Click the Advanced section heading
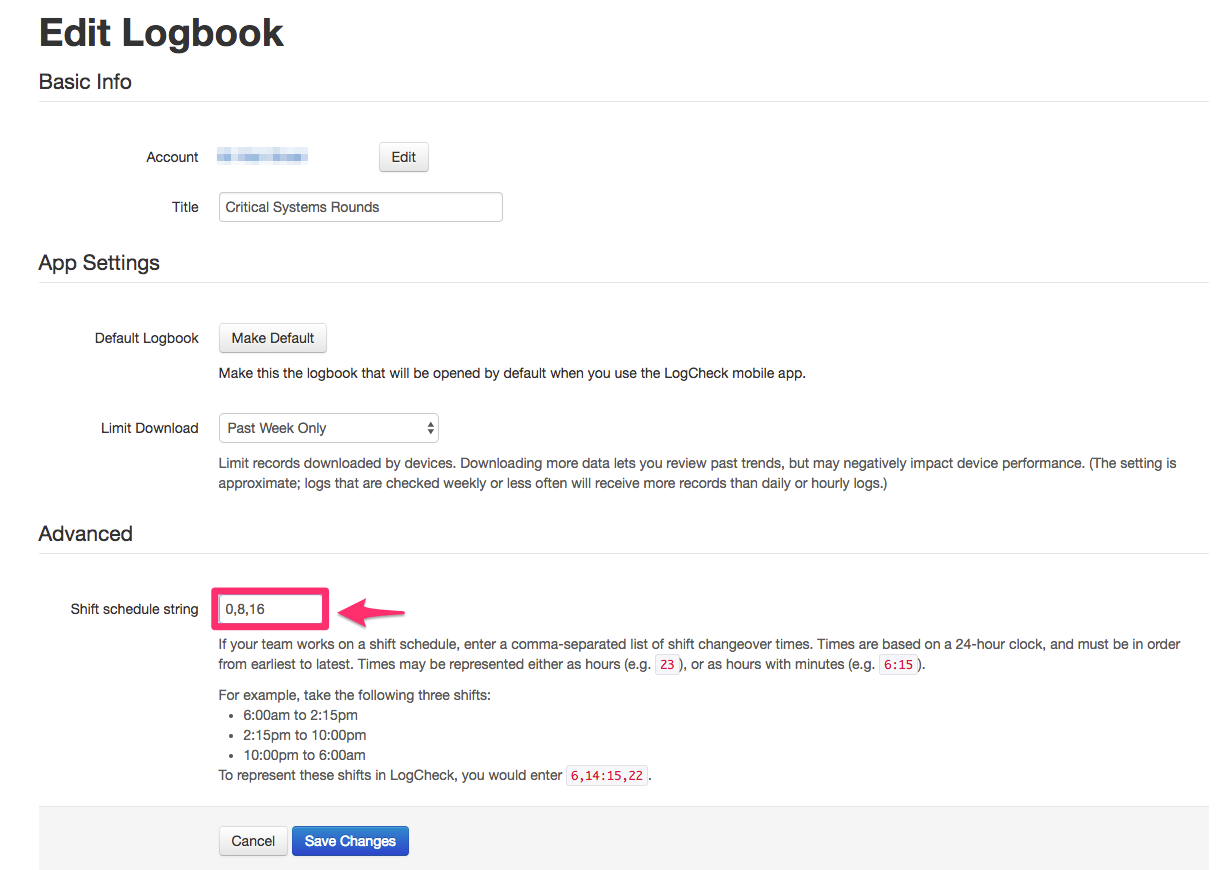Image resolution: width=1232 pixels, height=870 pixels. [x=85, y=534]
